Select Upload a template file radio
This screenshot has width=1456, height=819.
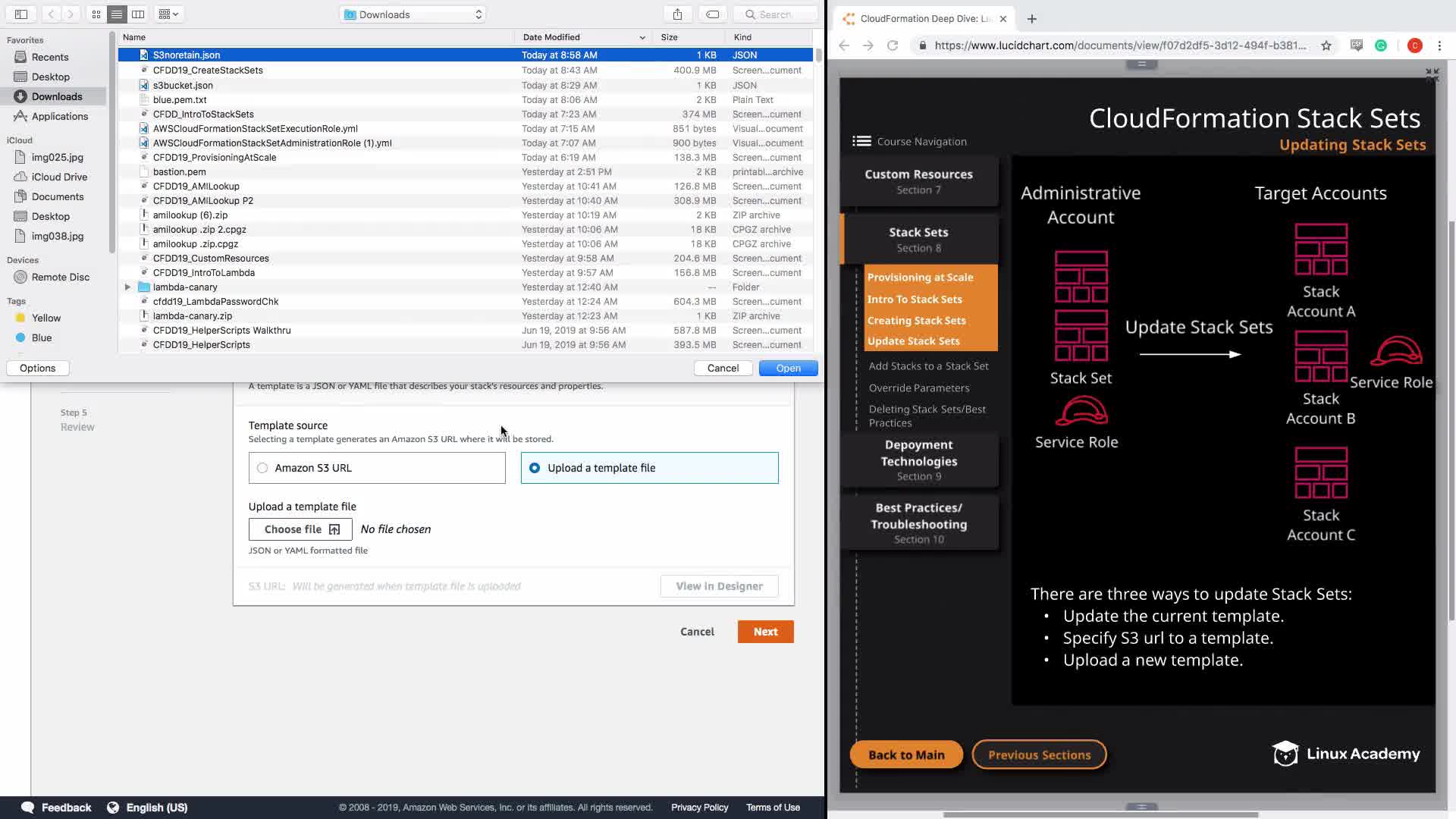click(535, 468)
